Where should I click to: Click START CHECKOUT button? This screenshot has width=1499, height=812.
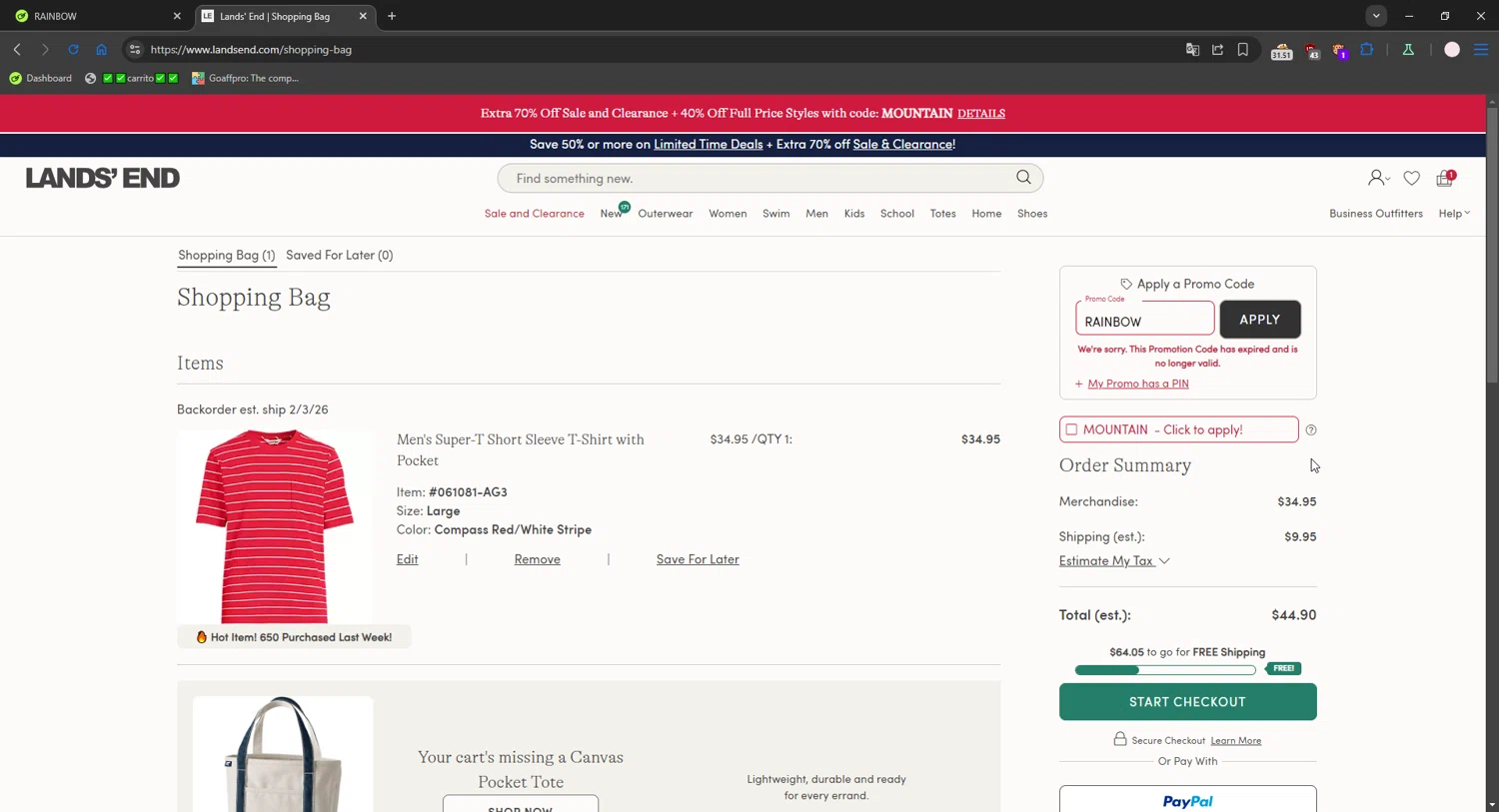tap(1187, 702)
